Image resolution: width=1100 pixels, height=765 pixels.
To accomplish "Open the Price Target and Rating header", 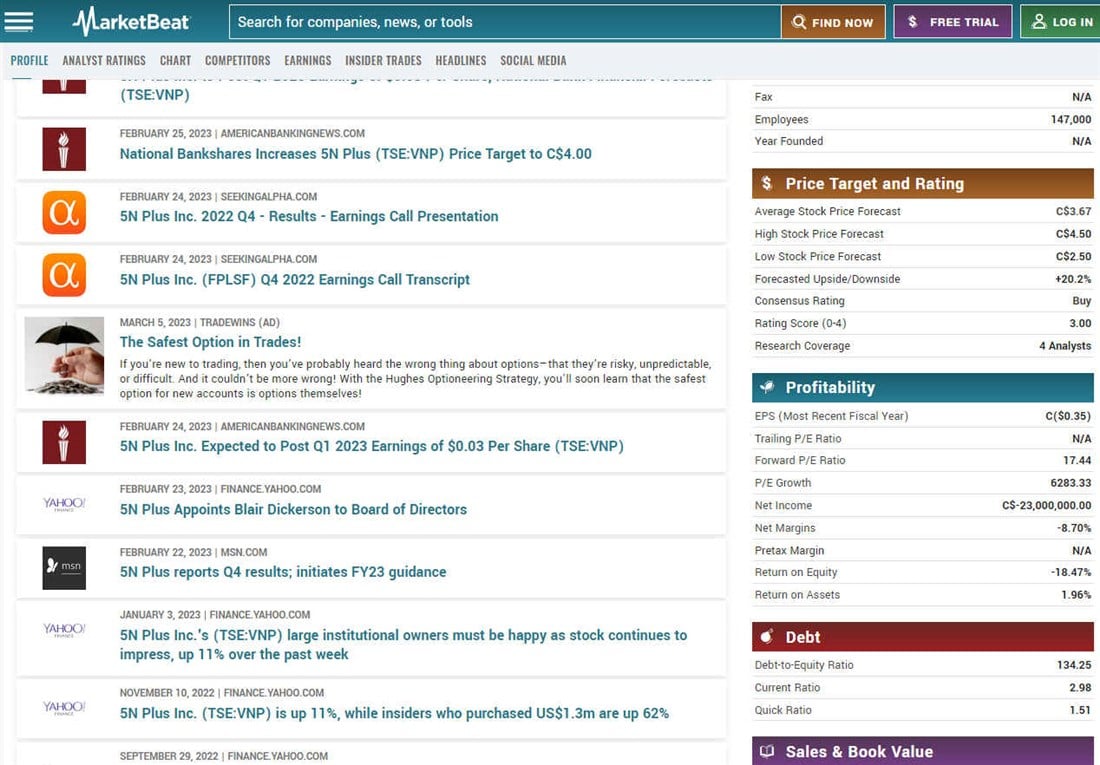I will click(x=924, y=183).
